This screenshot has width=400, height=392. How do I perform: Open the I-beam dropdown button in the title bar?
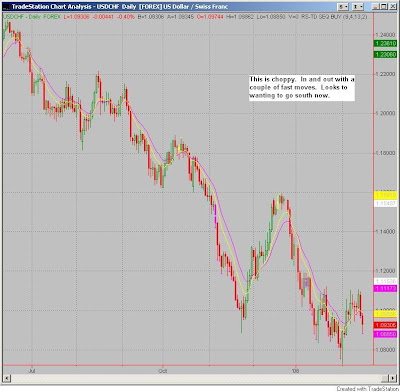point(358,7)
